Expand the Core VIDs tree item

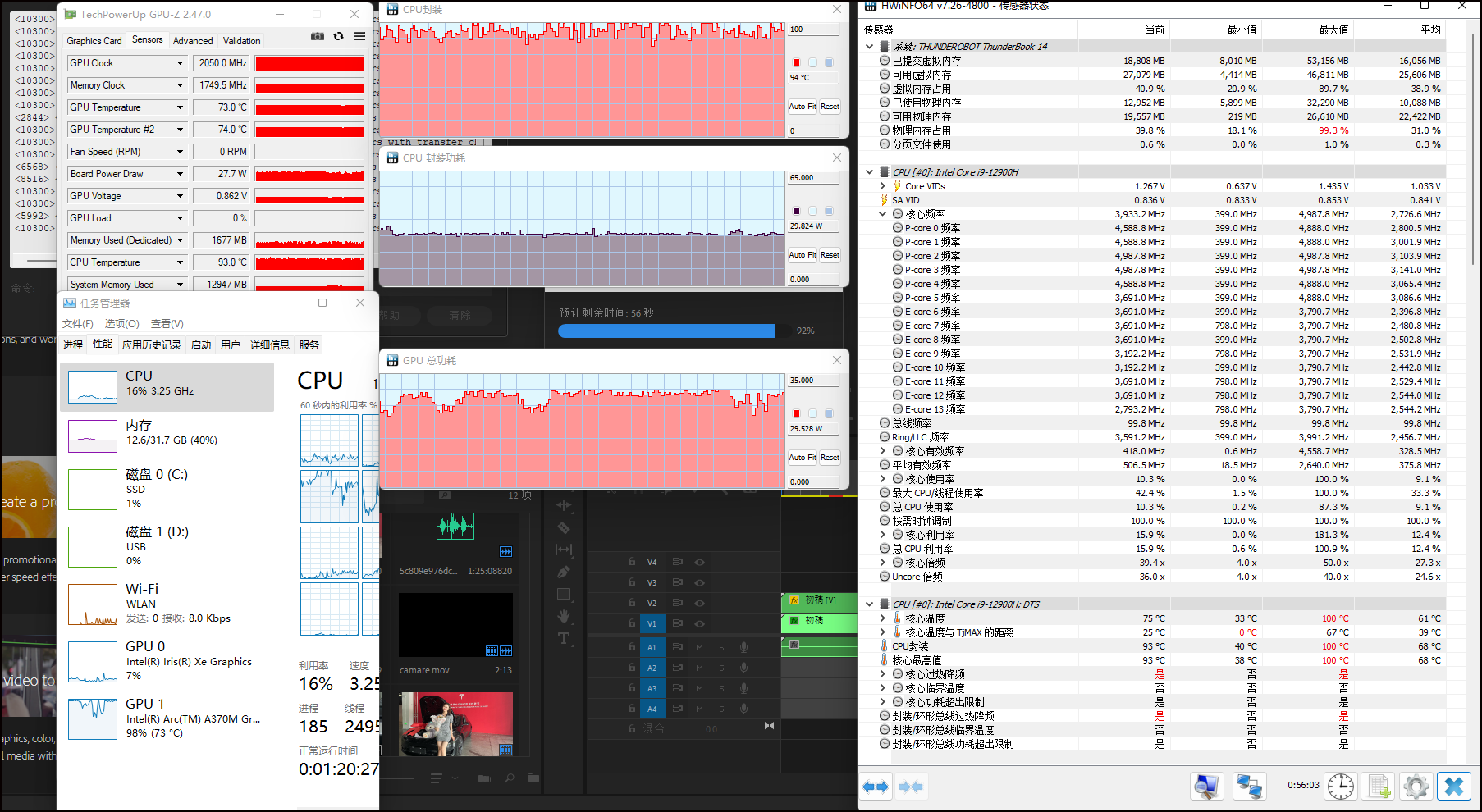[883, 186]
